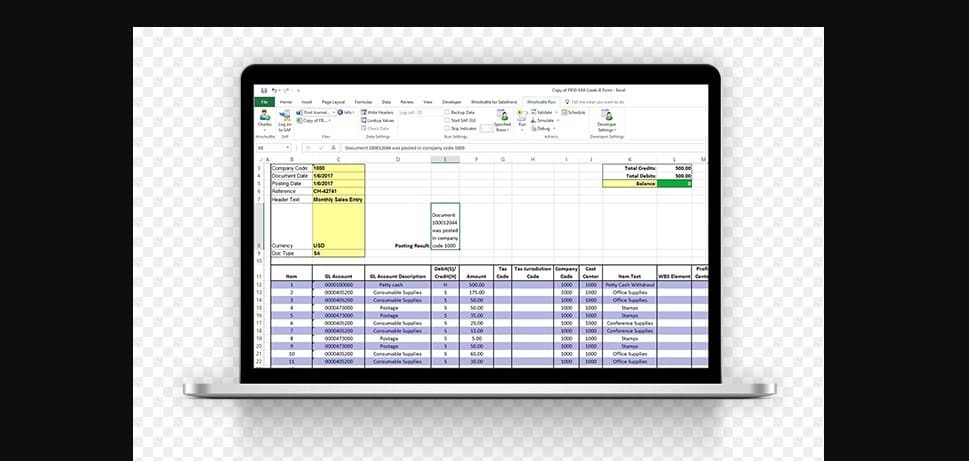Click Tell me what you want to do
The width and height of the screenshot is (969, 461).
pos(597,102)
